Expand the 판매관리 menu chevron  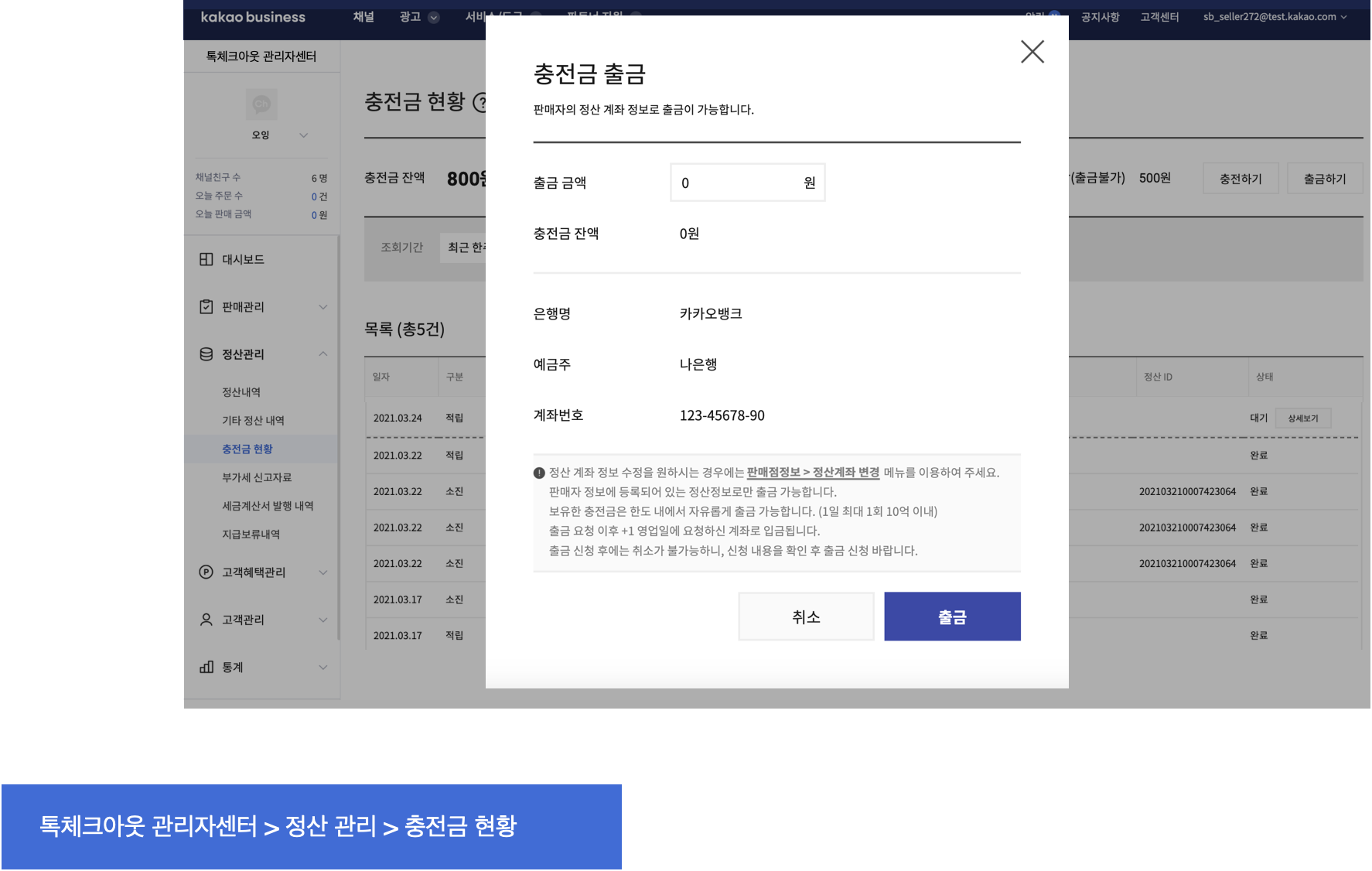323,307
